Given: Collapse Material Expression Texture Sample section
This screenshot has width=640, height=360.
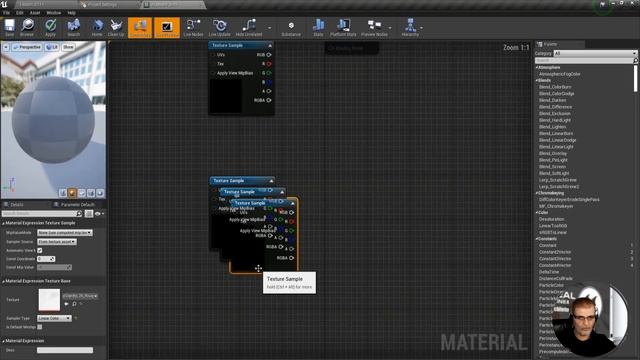Looking at the screenshot, I should (x=3, y=223).
